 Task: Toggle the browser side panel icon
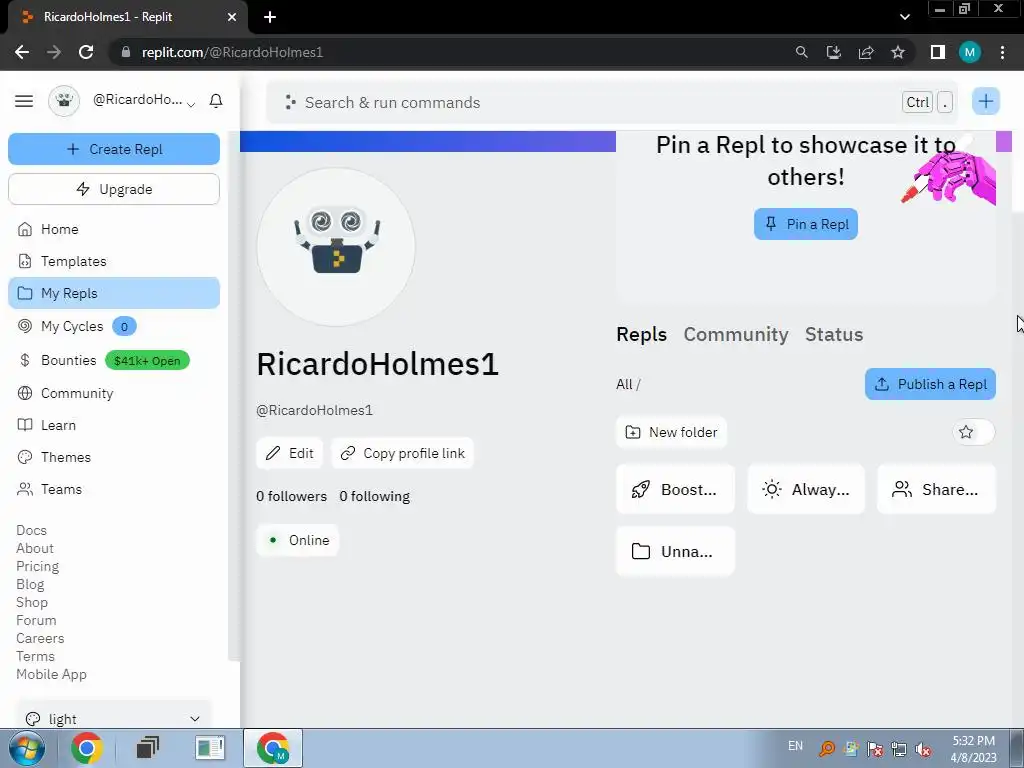click(x=938, y=52)
